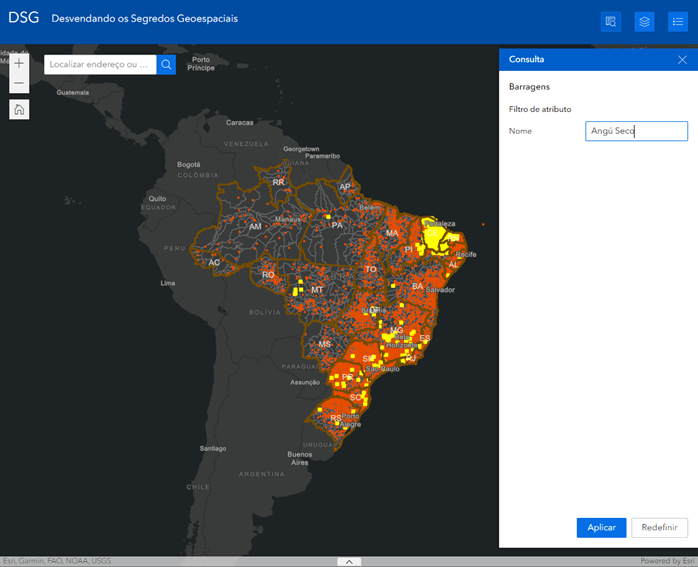Viewport: 698px width, 567px height.
Task: Close the Consulta panel
Action: point(682,59)
